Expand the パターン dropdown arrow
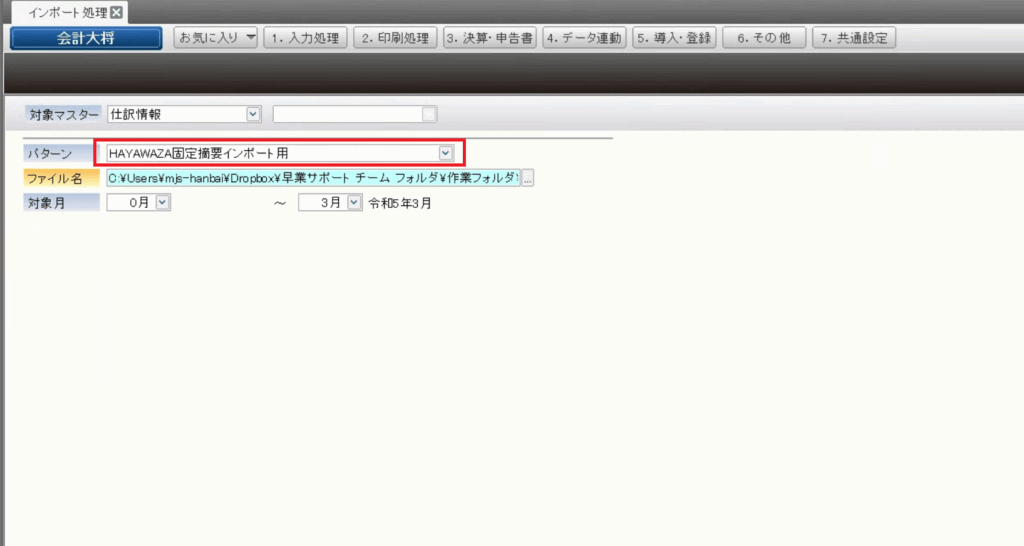 pyautogui.click(x=447, y=153)
